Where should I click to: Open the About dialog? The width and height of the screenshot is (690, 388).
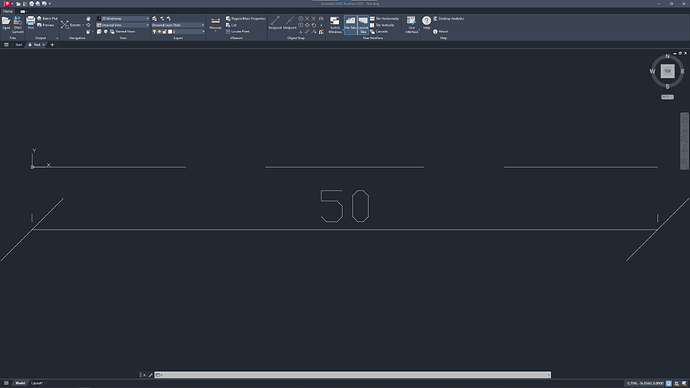(x=440, y=32)
